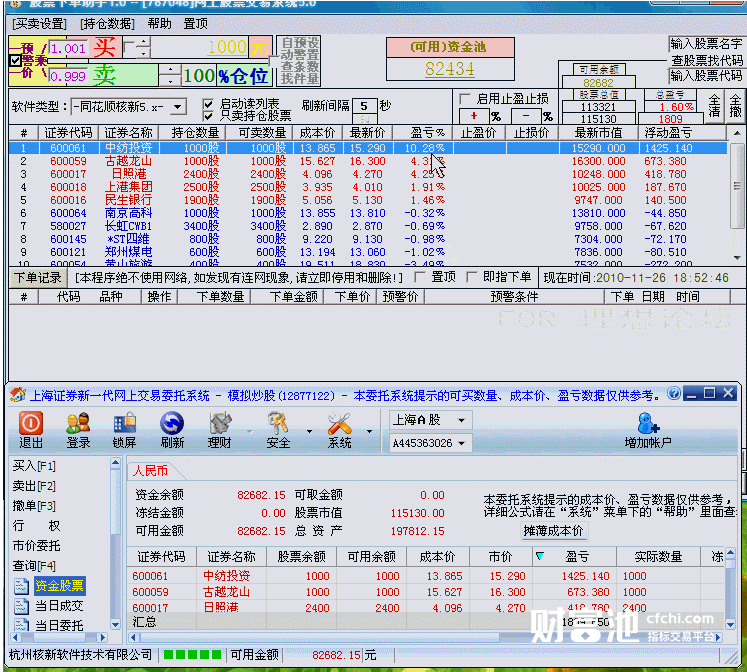Click the holdings list vertical scrollbar thumb
Image resolution: width=747 pixels, height=672 pixels.
coord(737,185)
